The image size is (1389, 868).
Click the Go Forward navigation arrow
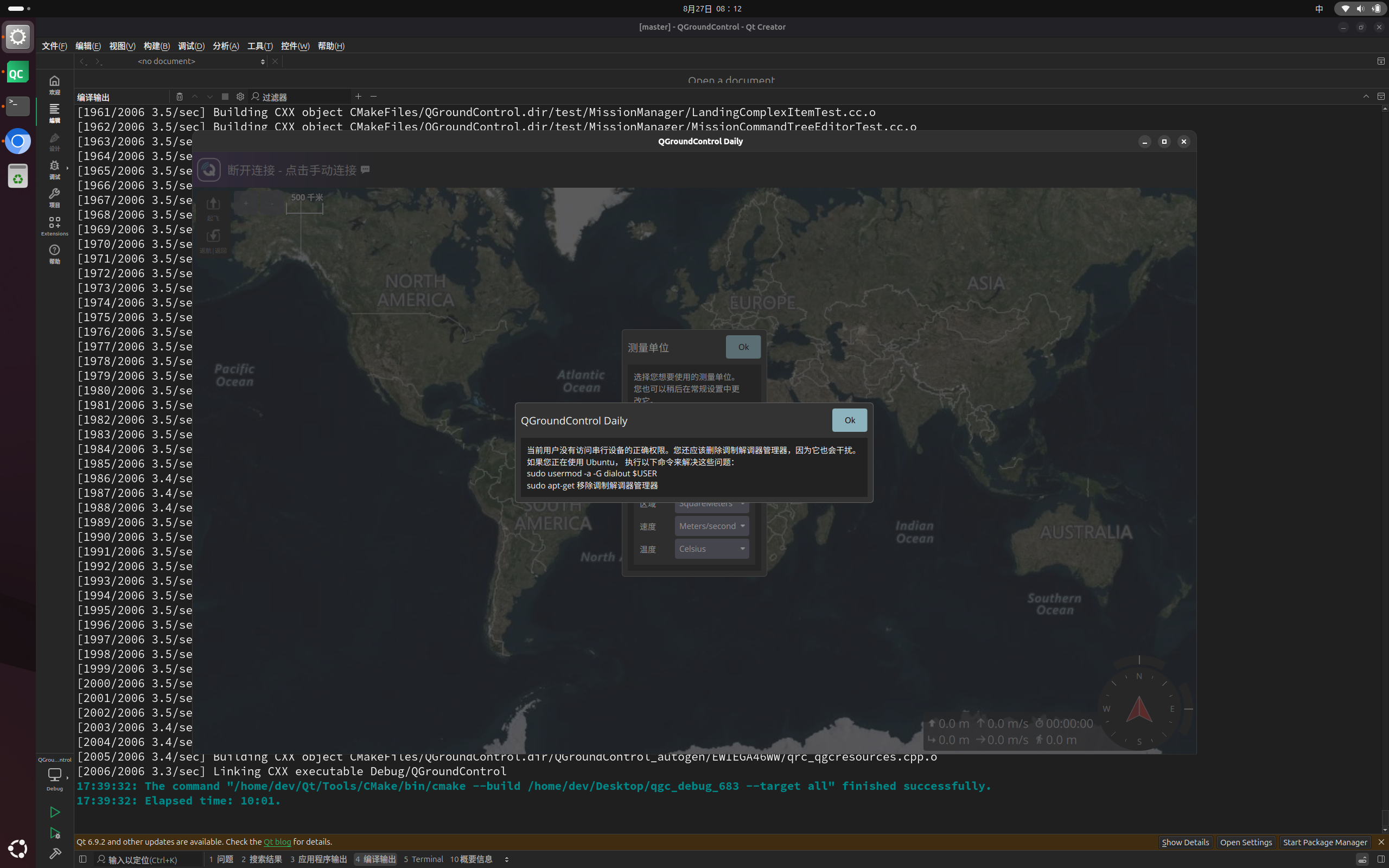coord(99,61)
